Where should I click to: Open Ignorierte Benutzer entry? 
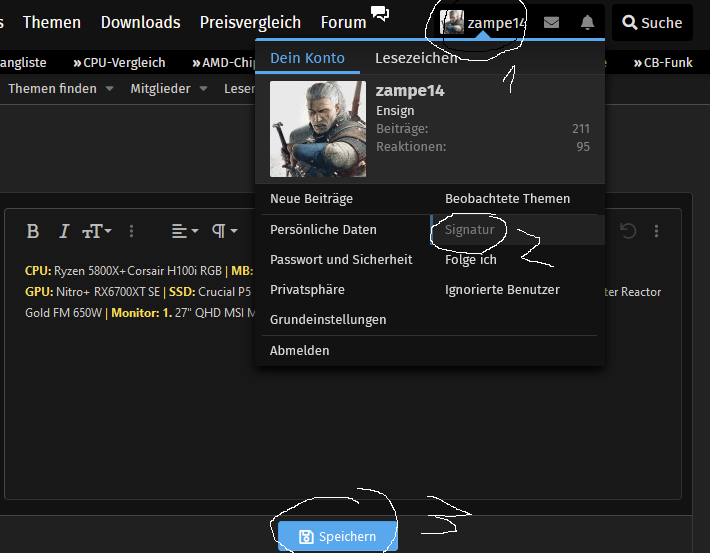pos(502,289)
